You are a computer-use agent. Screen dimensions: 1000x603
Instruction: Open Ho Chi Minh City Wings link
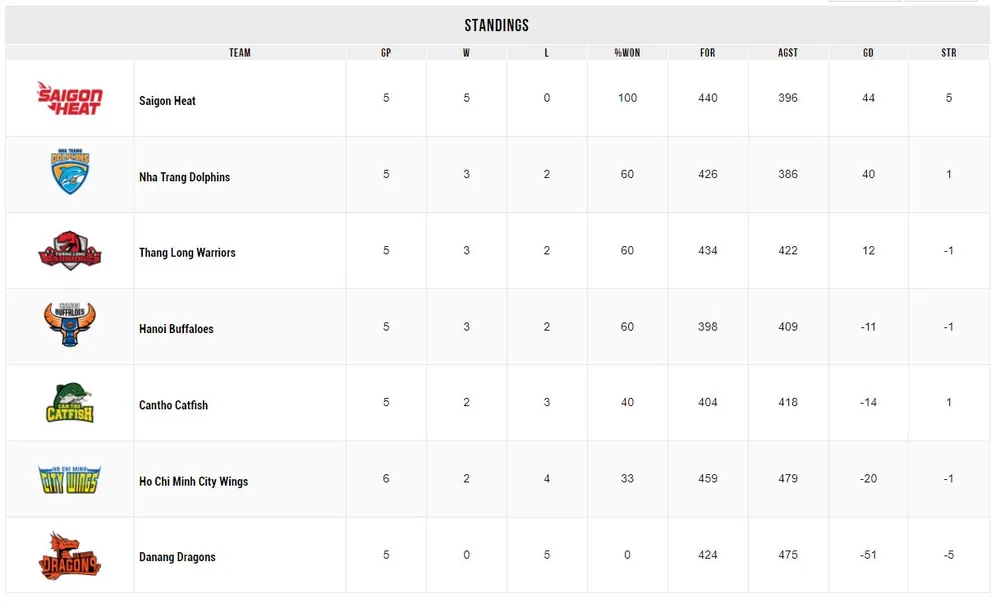point(193,481)
